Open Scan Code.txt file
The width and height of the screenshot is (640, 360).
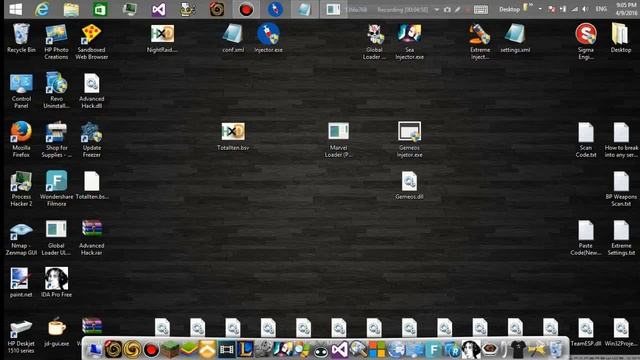pos(586,140)
